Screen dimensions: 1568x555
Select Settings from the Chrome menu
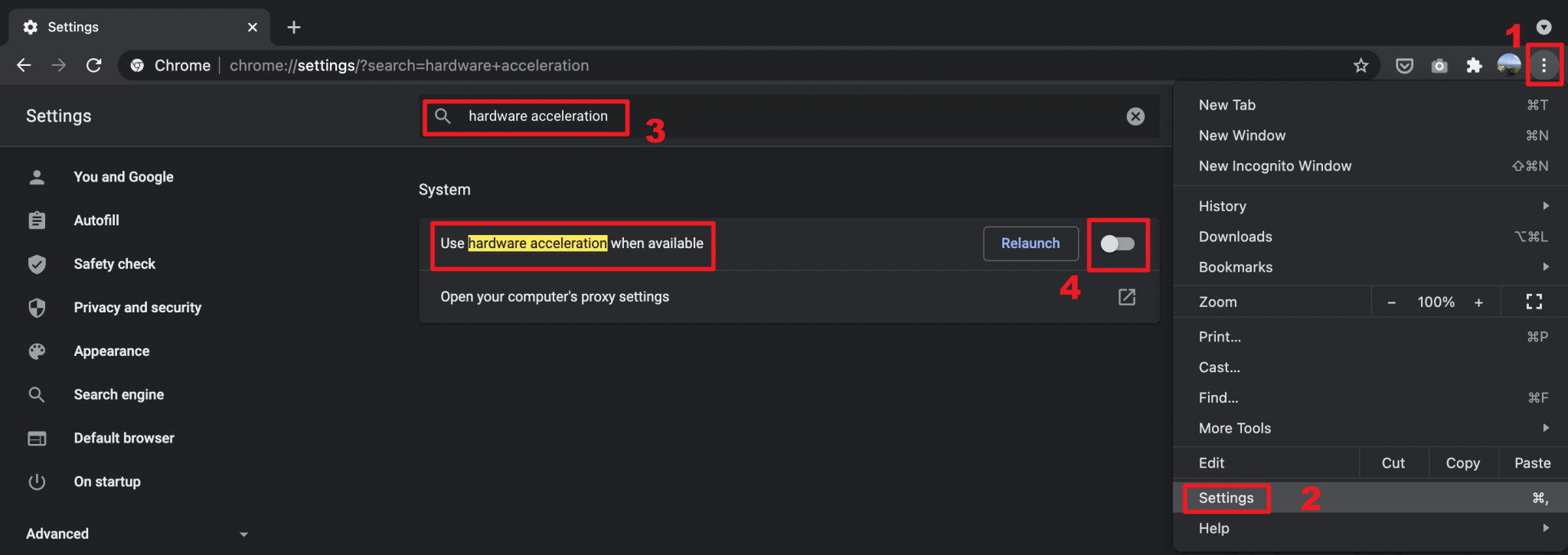point(1225,498)
